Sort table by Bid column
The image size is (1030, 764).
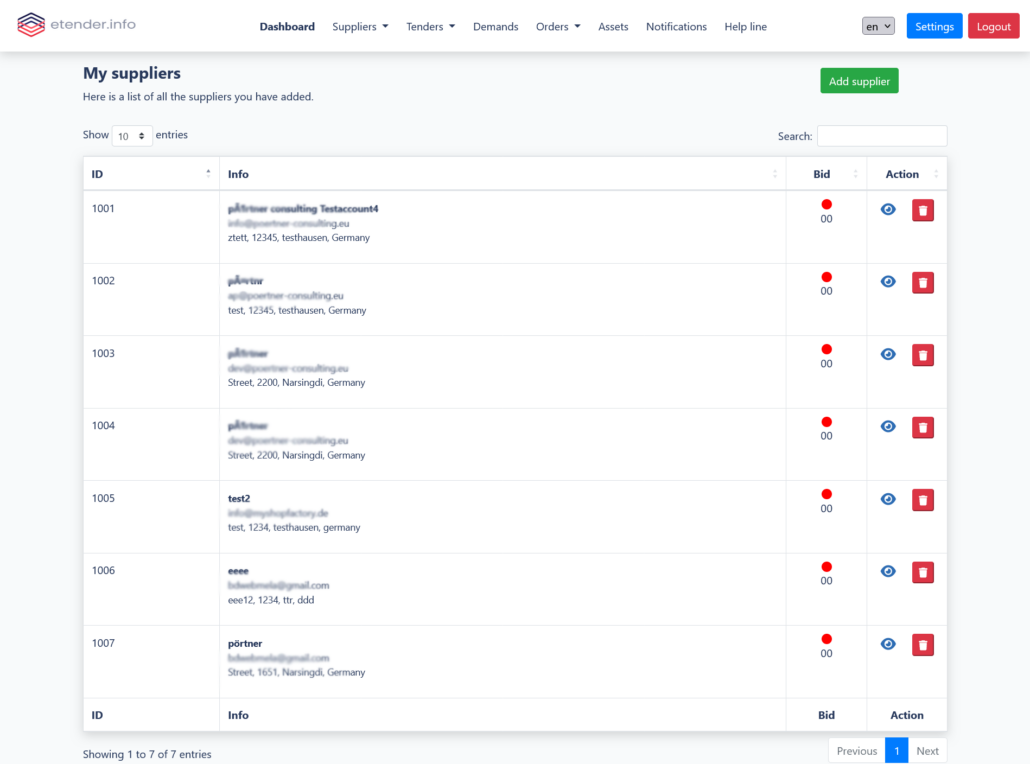pyautogui.click(x=826, y=174)
